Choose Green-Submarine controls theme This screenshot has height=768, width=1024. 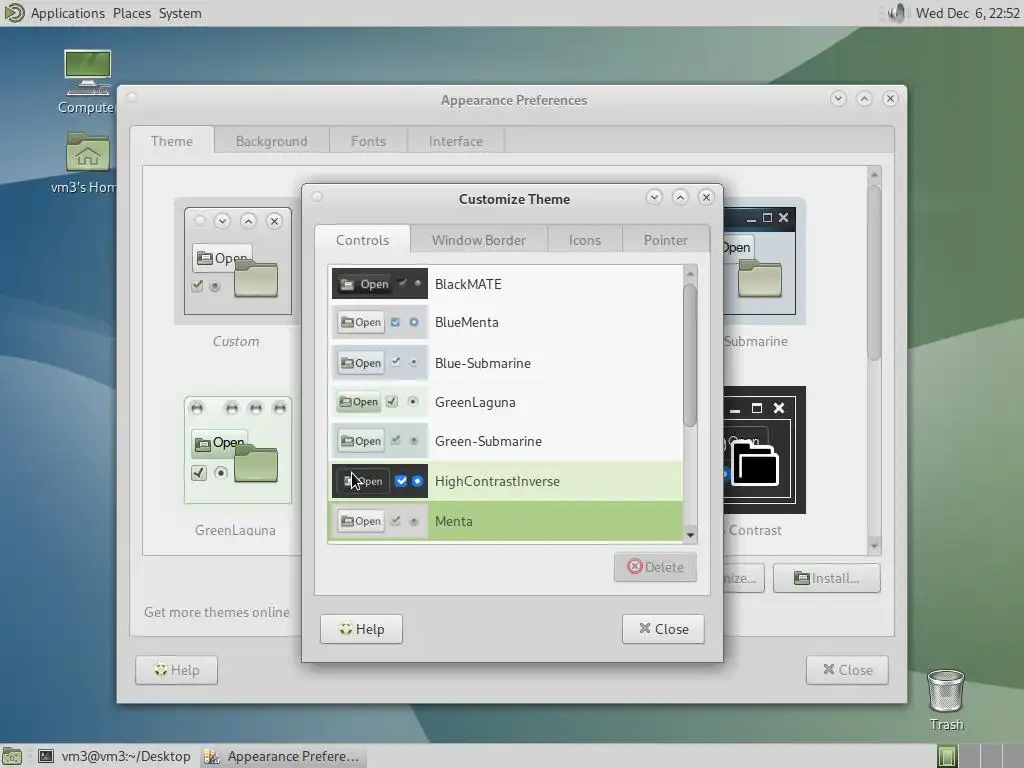[x=505, y=441]
